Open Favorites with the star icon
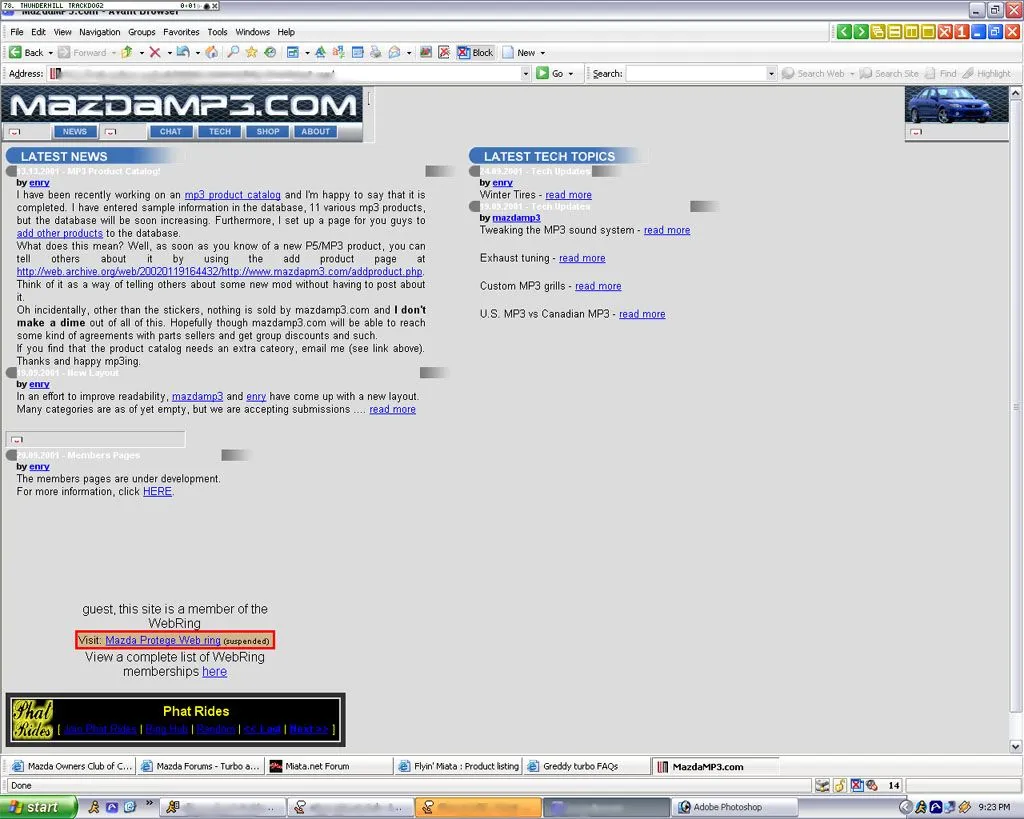Screen dimensions: 1024x819 (251, 52)
